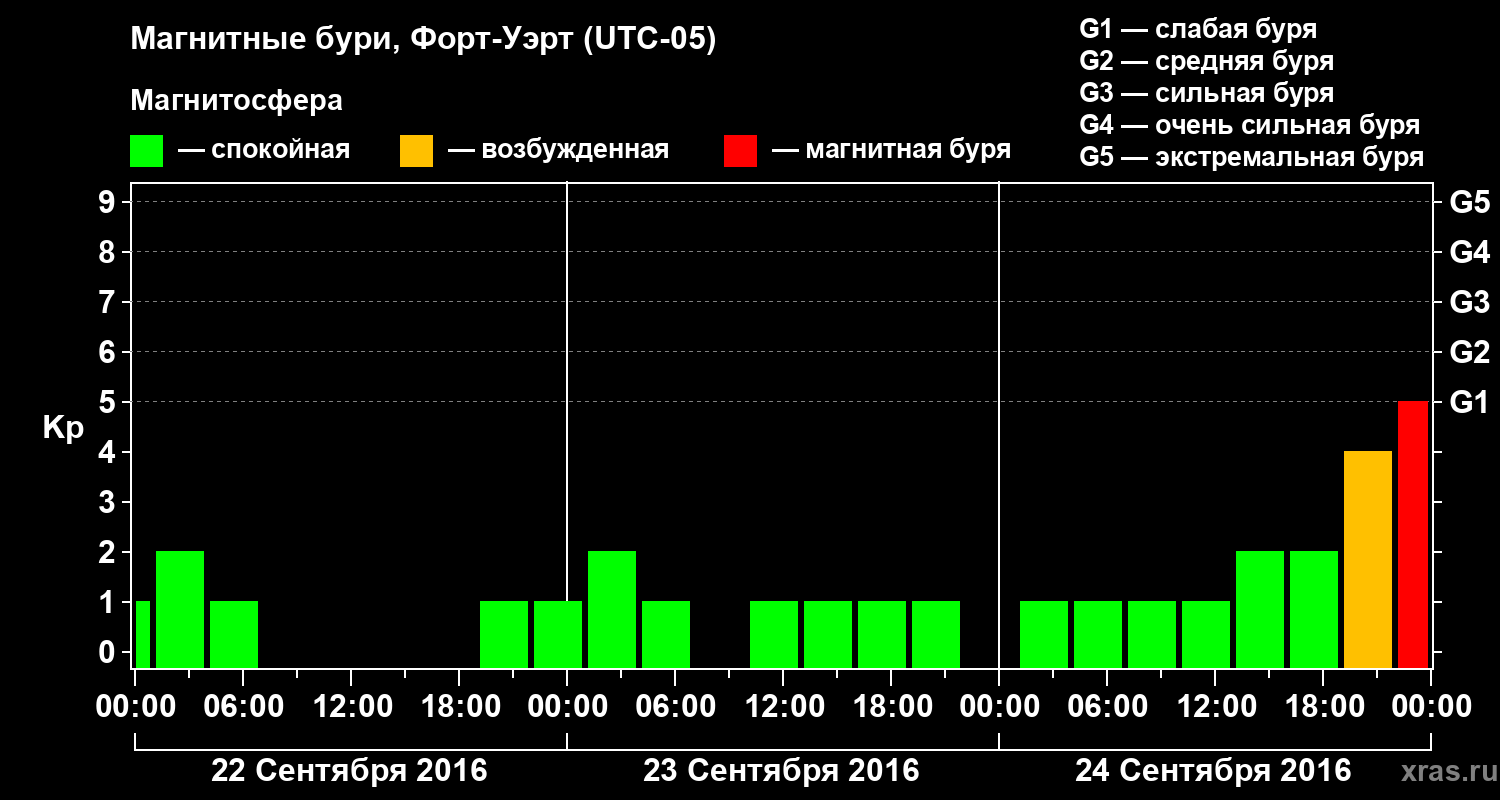
Task: Click the «G4» right-axis label
Action: pos(1469,252)
